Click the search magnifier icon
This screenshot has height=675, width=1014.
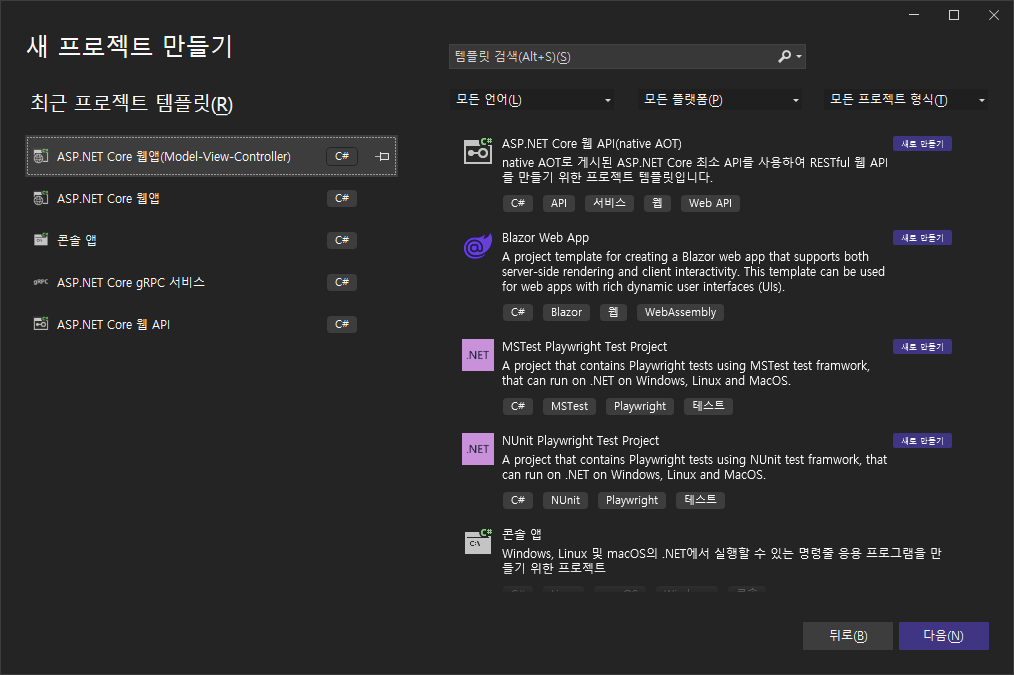784,57
